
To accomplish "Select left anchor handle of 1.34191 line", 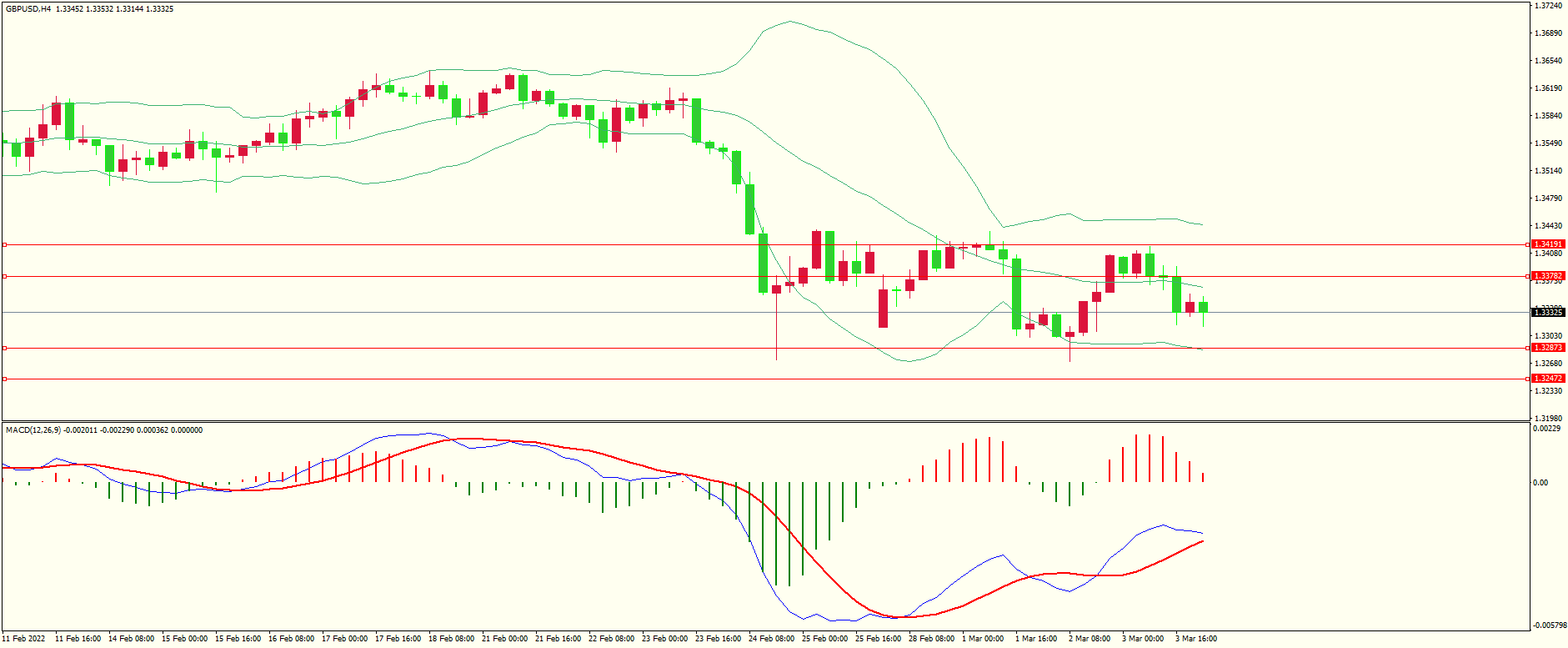I will (x=4, y=244).
